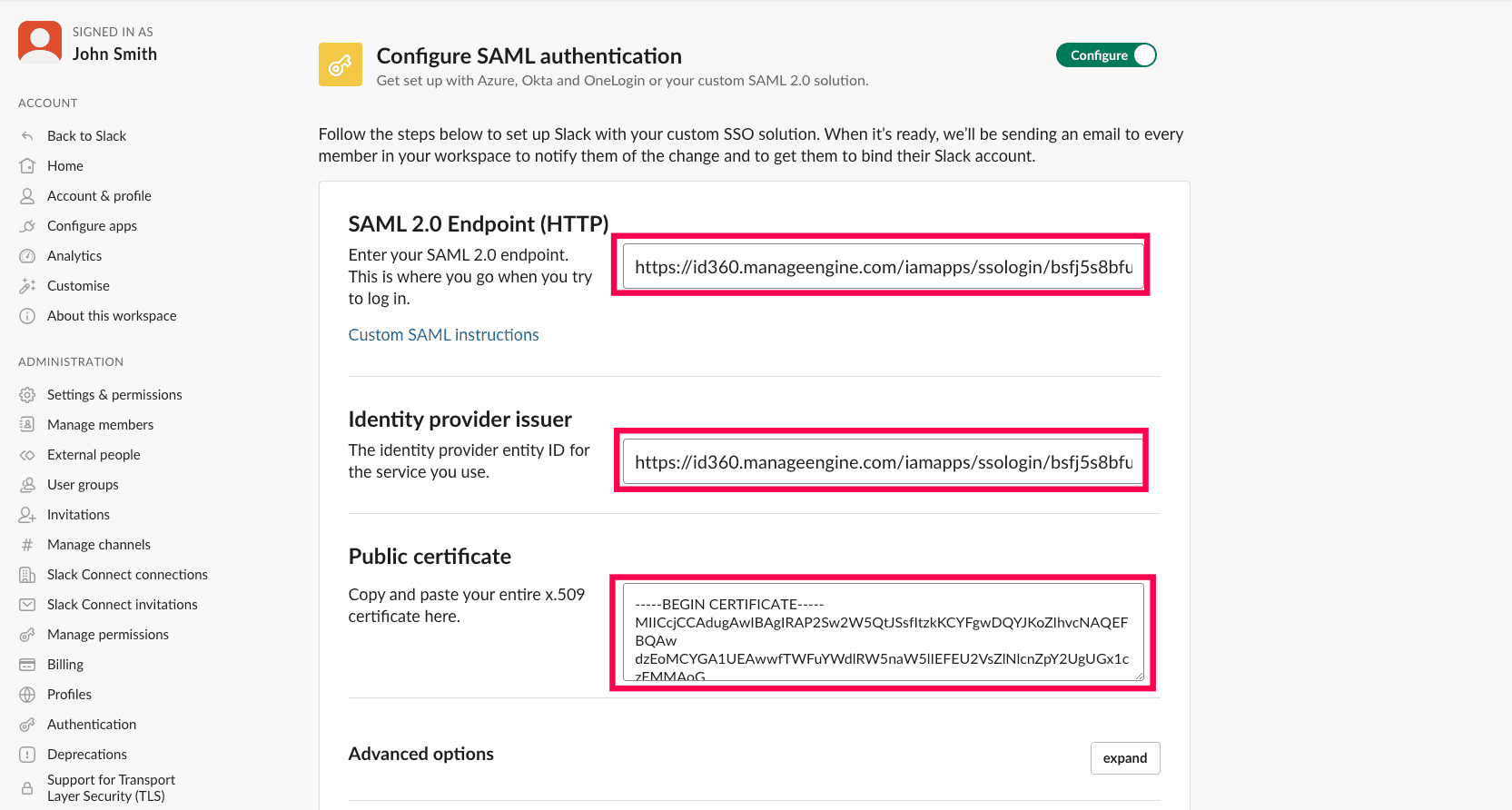Open the Profiles globe icon
The image size is (1512, 810).
(28, 694)
